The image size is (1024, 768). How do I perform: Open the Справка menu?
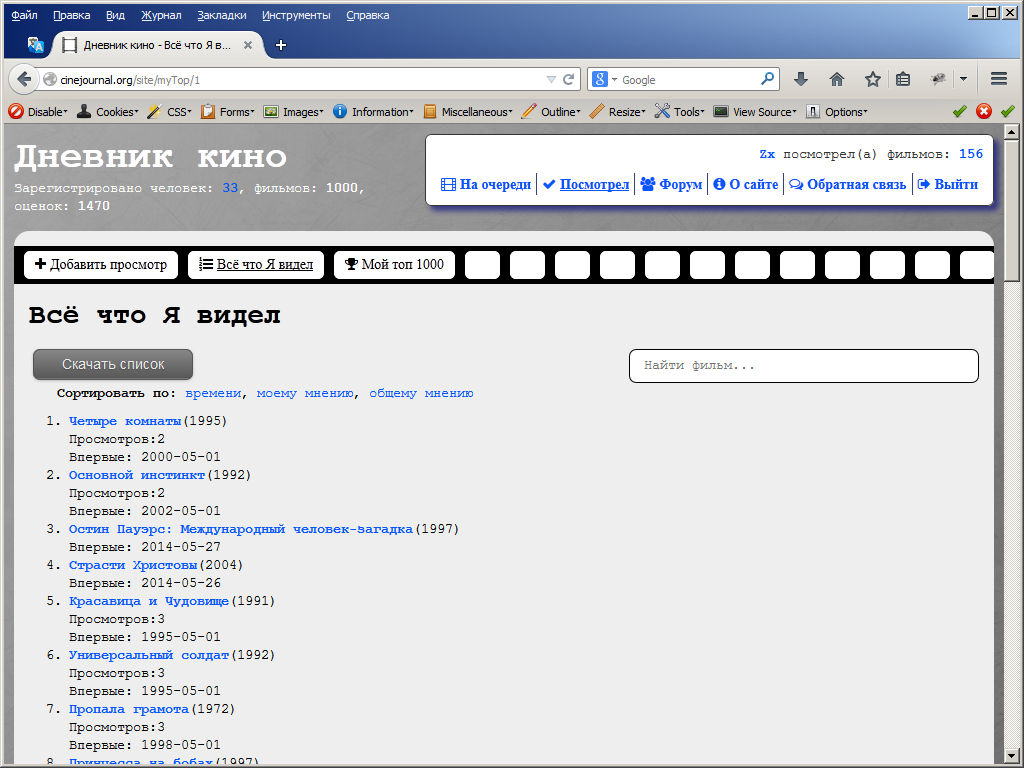coord(368,15)
